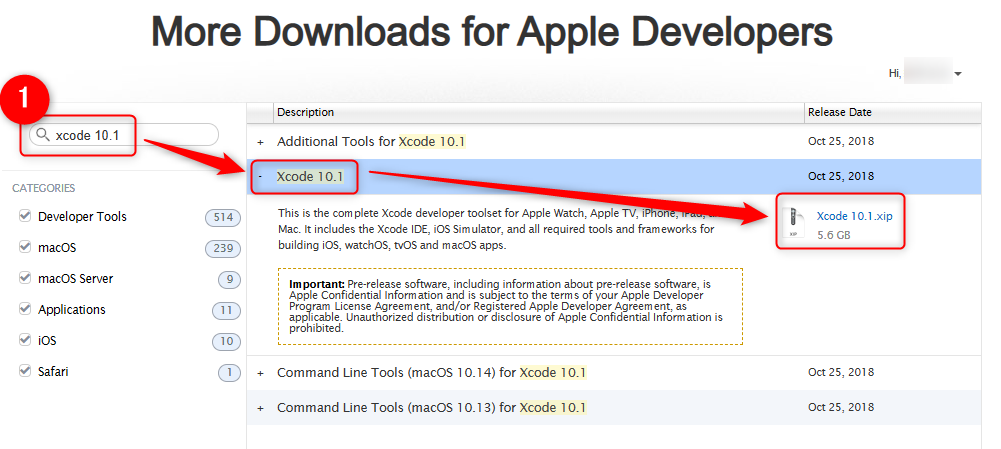1001x449 pixels.
Task: Open the user account dropdown arrow
Action: pyautogui.click(x=958, y=74)
